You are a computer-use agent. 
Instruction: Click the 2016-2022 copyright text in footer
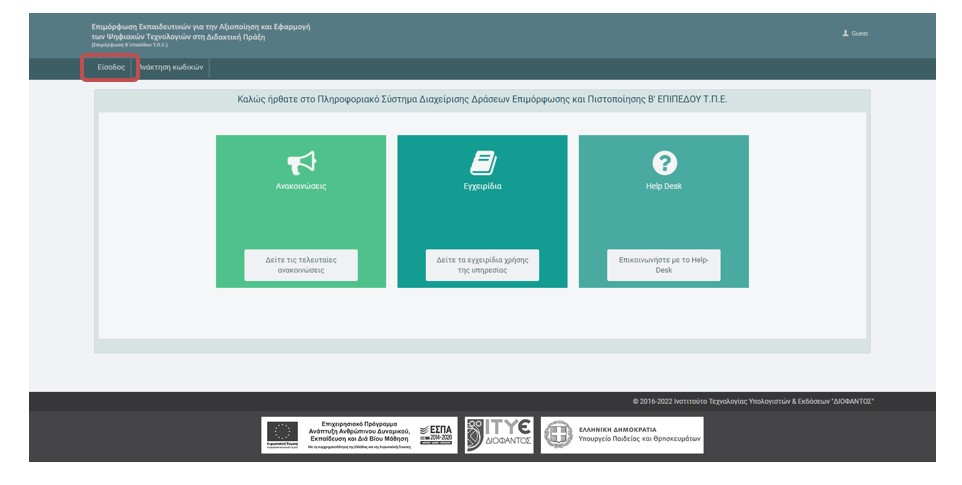tap(753, 401)
